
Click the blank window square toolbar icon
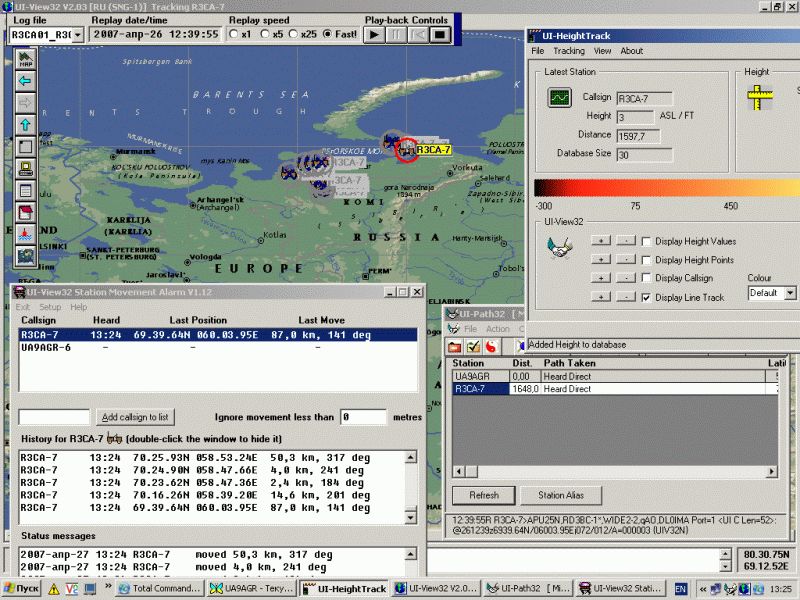(26, 146)
